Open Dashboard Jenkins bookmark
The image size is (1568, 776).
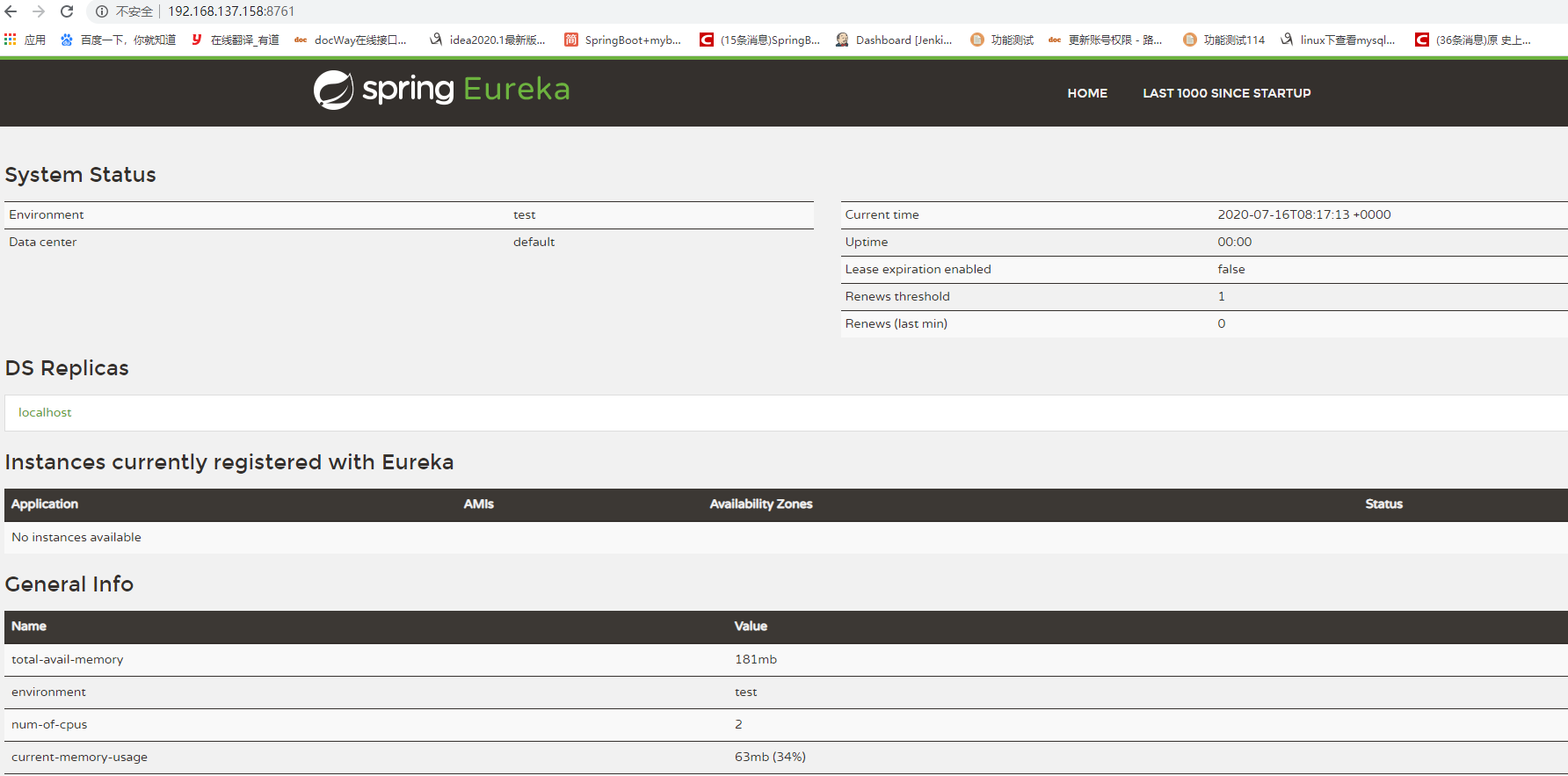(893, 40)
